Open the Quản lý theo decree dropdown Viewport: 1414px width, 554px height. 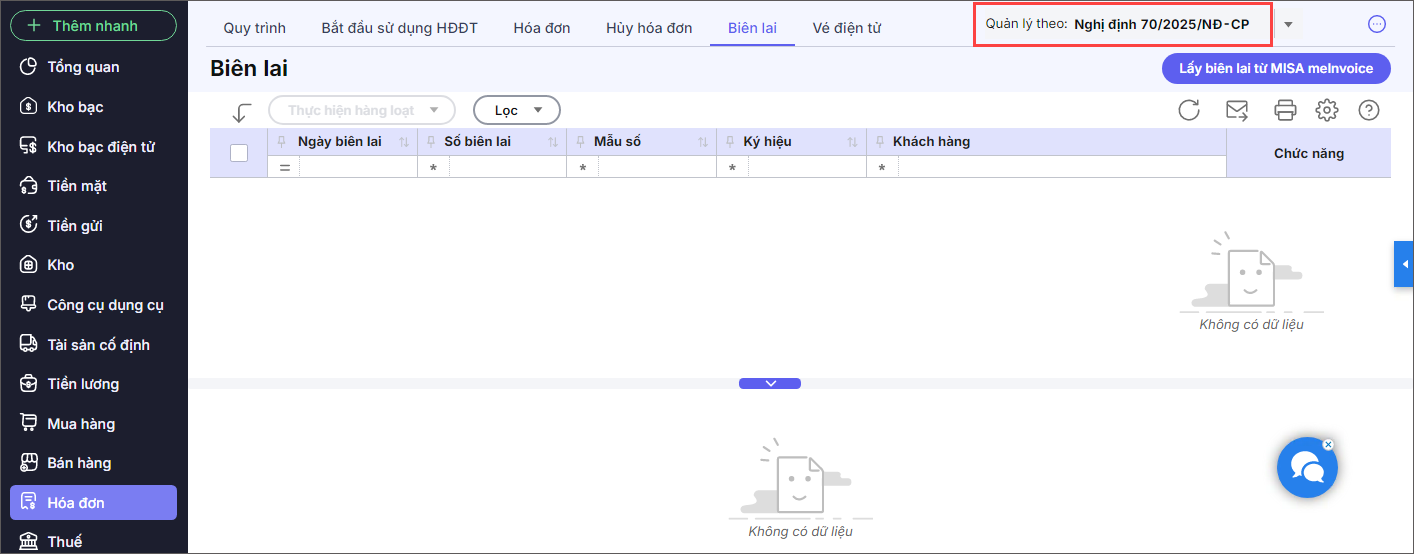click(1288, 25)
